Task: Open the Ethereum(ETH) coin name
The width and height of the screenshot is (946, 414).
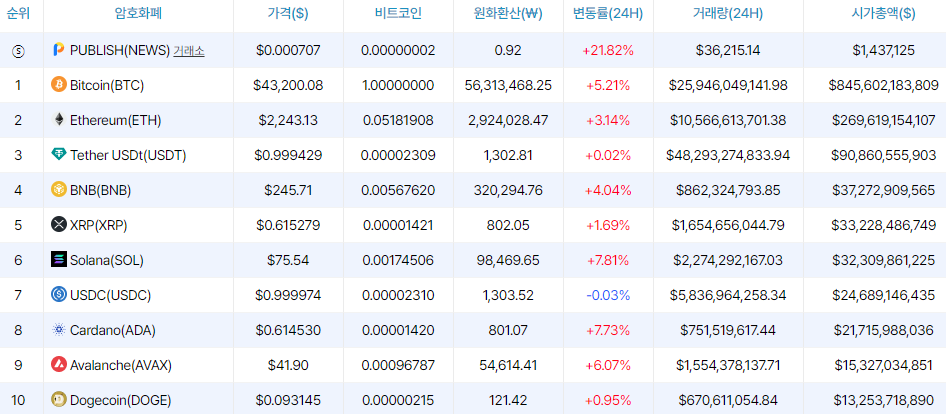Action: coord(115,121)
